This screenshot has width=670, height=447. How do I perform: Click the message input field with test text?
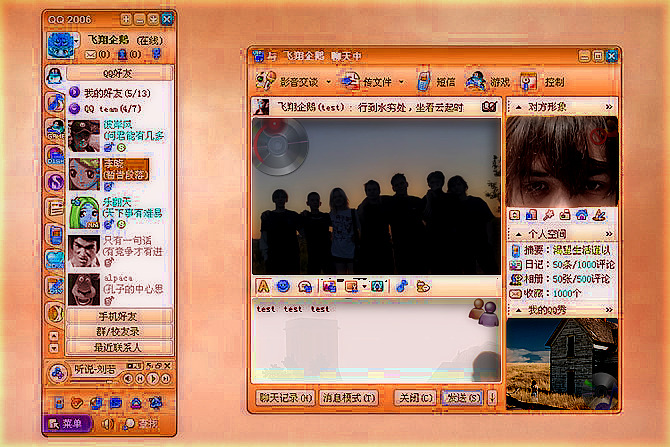click(x=376, y=340)
